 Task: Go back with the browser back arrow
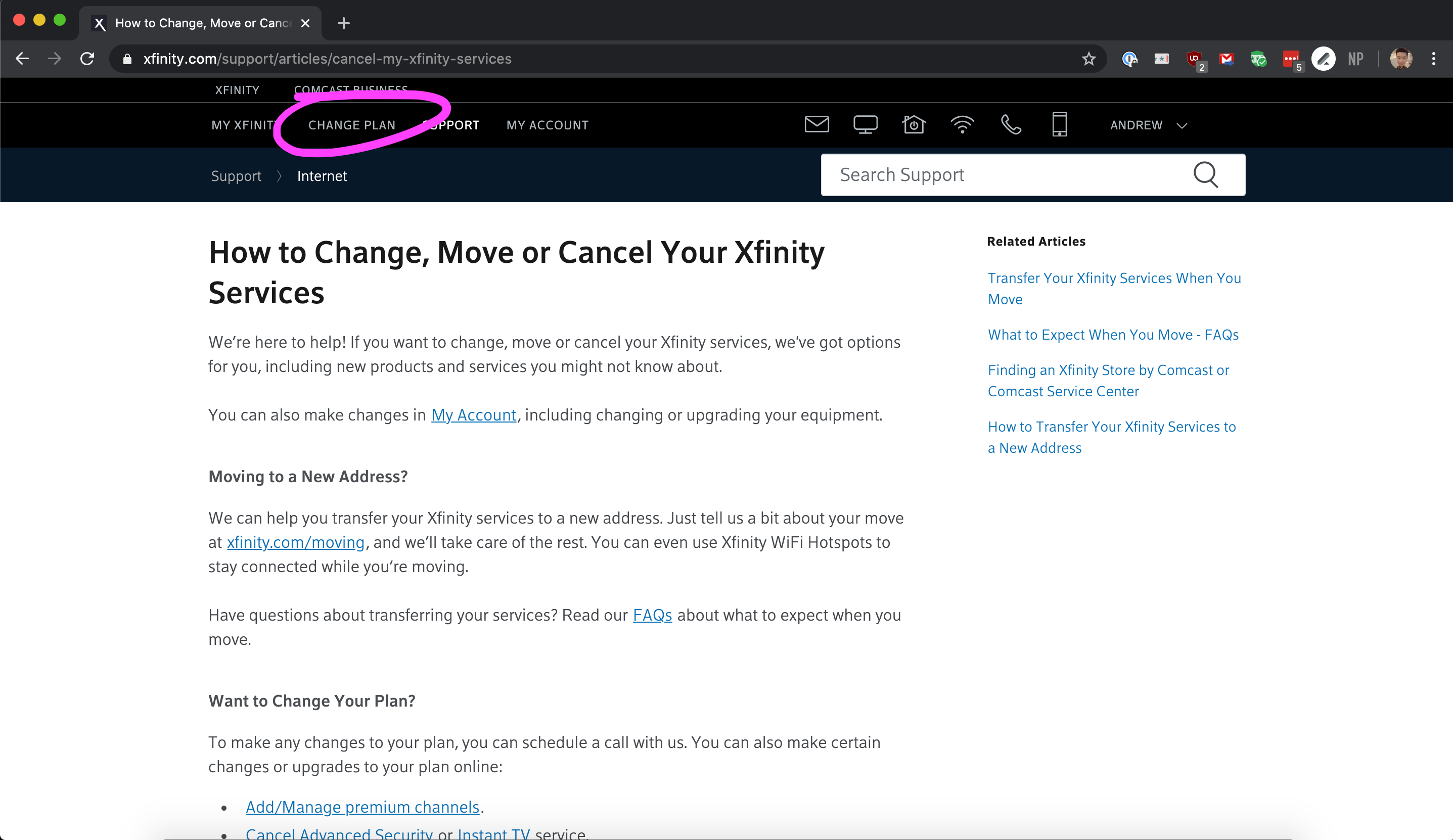(22, 58)
